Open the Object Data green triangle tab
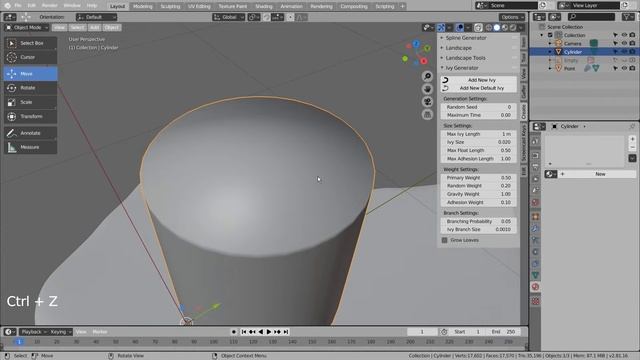The width and height of the screenshot is (640, 360). point(536,276)
